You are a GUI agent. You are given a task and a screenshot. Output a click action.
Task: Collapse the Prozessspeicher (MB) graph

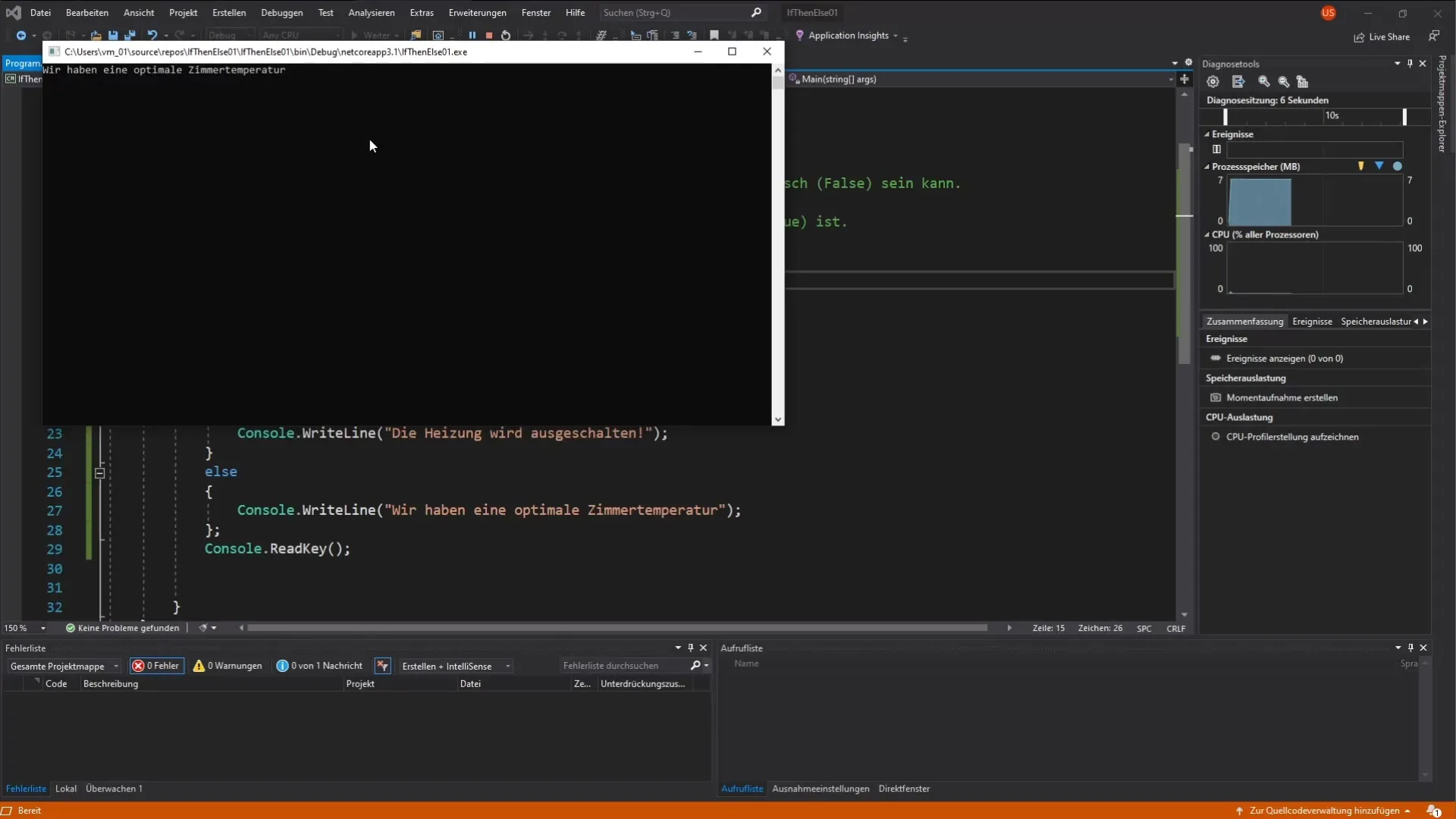(1207, 167)
